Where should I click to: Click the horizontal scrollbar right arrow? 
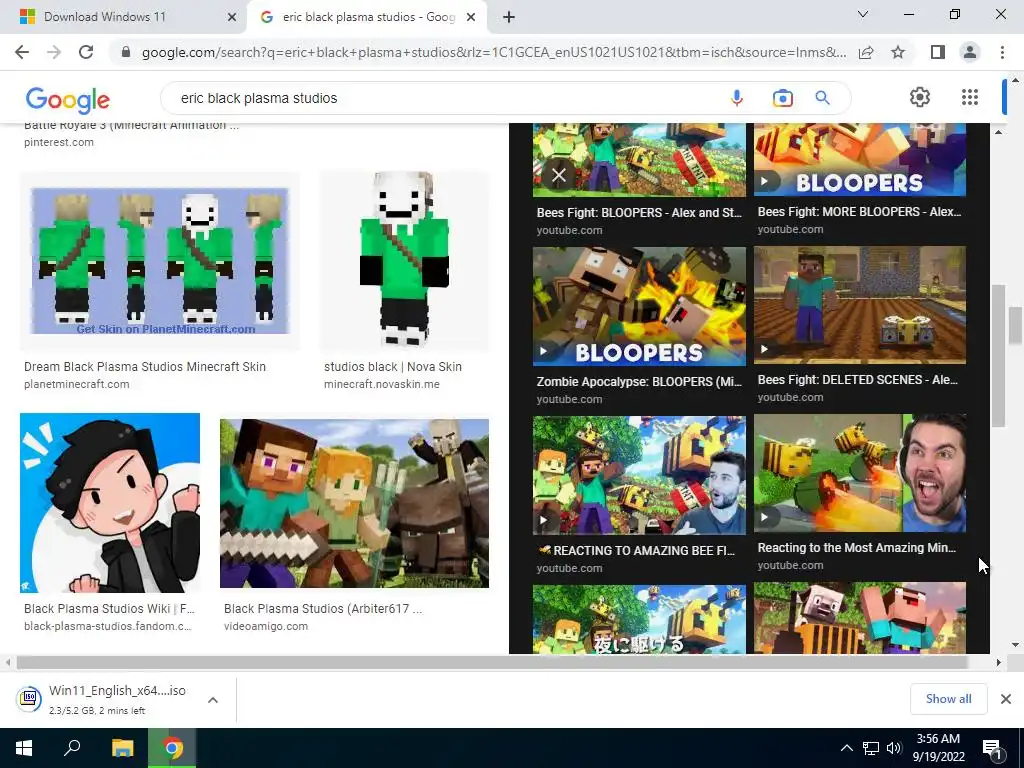coord(998,662)
